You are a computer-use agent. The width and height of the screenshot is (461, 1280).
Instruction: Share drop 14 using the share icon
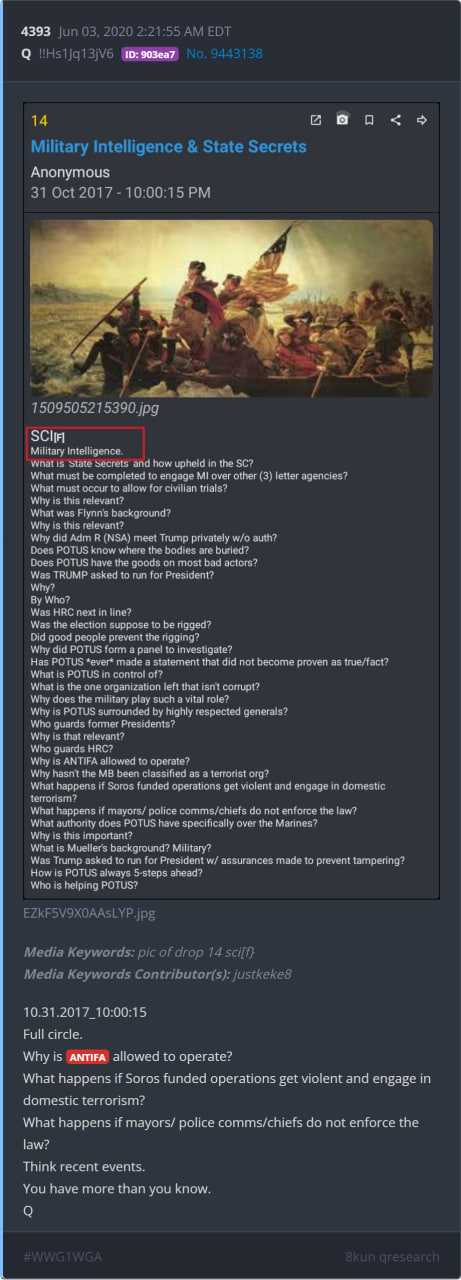pos(396,120)
